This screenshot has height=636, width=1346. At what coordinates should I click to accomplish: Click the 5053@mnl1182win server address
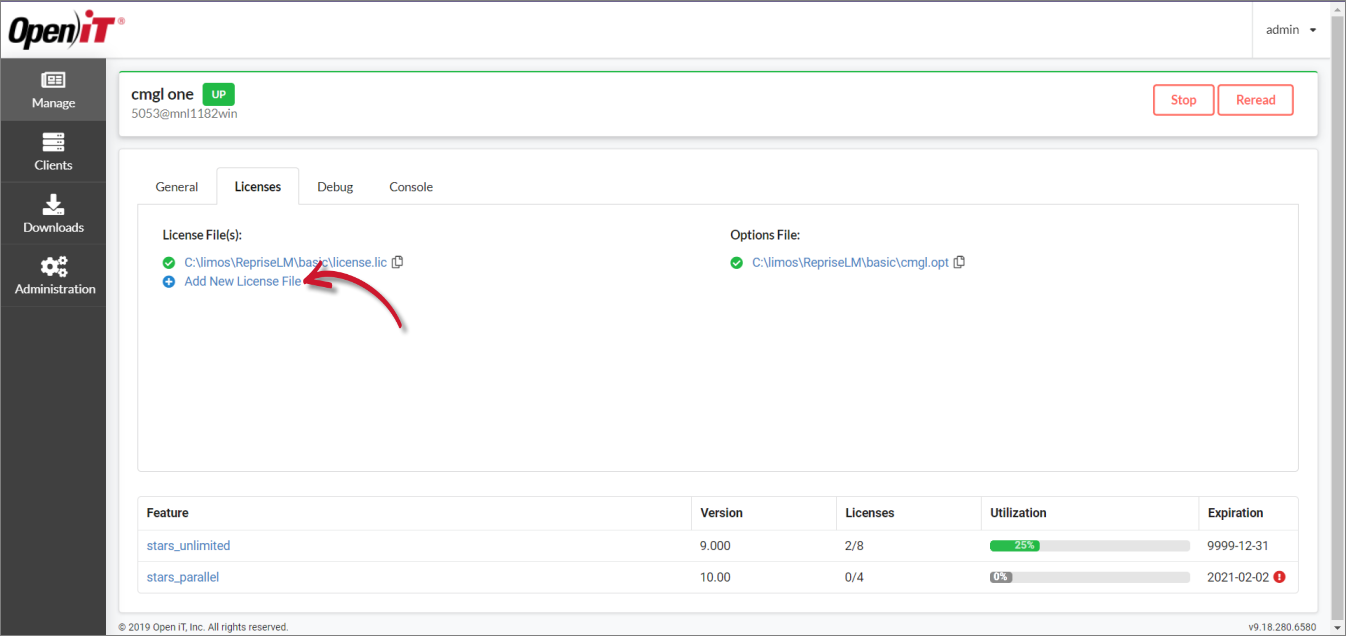tap(184, 113)
